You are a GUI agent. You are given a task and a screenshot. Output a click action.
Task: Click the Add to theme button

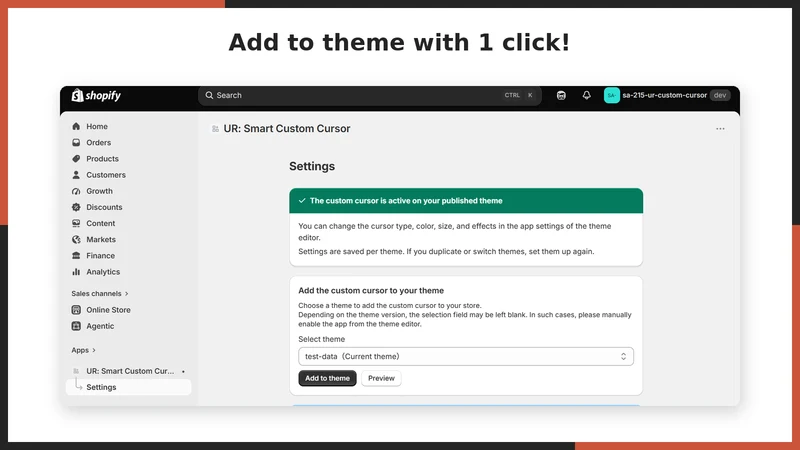coord(327,378)
